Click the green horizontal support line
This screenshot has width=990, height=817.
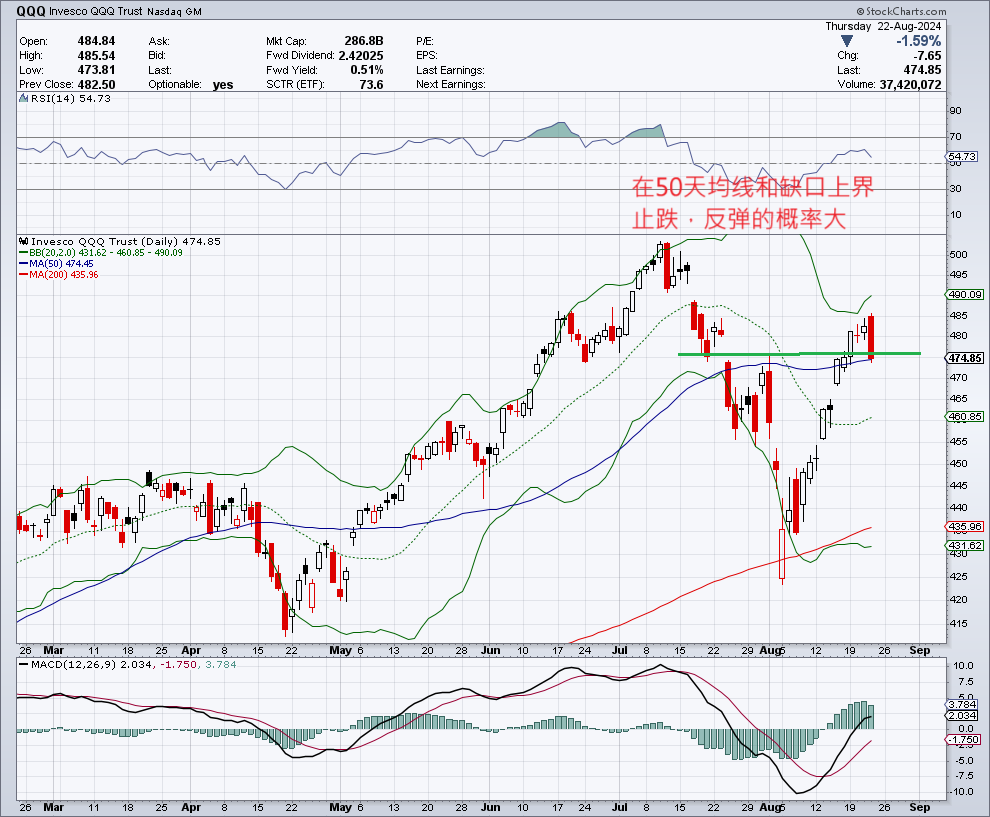[798, 353]
